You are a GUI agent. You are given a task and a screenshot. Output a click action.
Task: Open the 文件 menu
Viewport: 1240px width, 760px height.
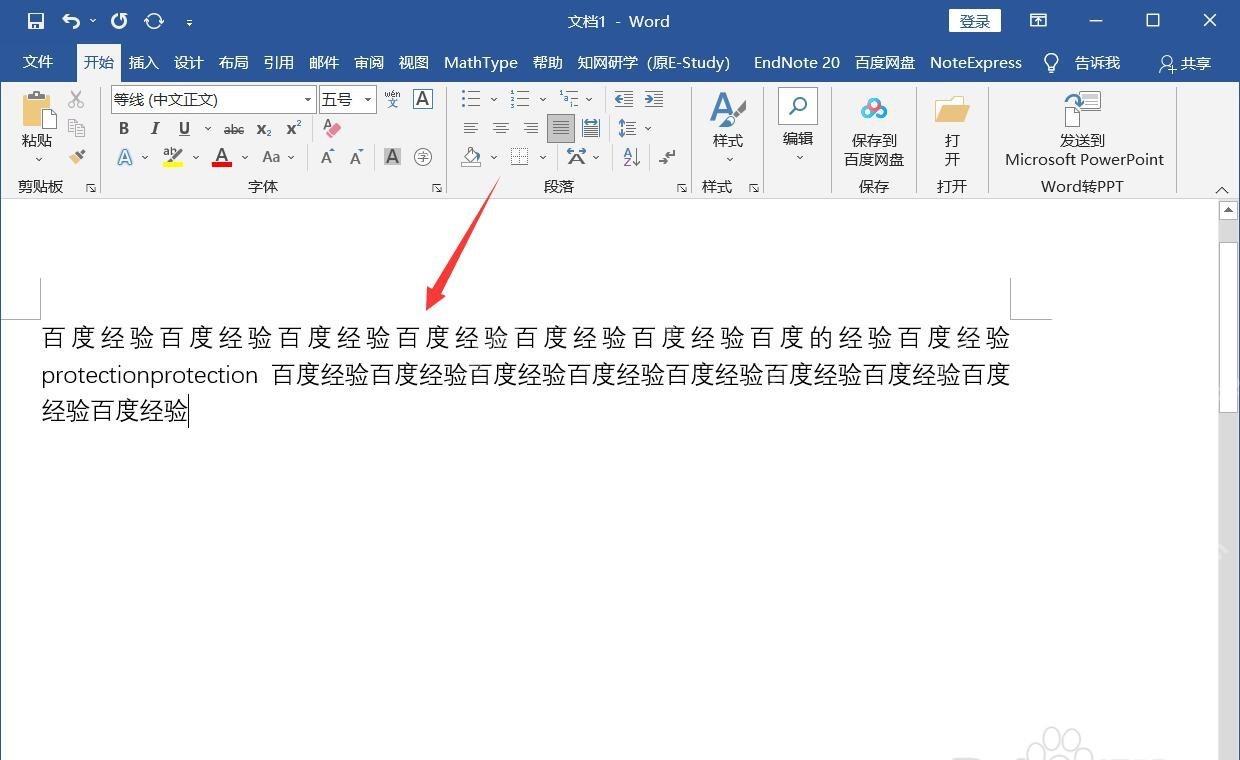point(38,62)
